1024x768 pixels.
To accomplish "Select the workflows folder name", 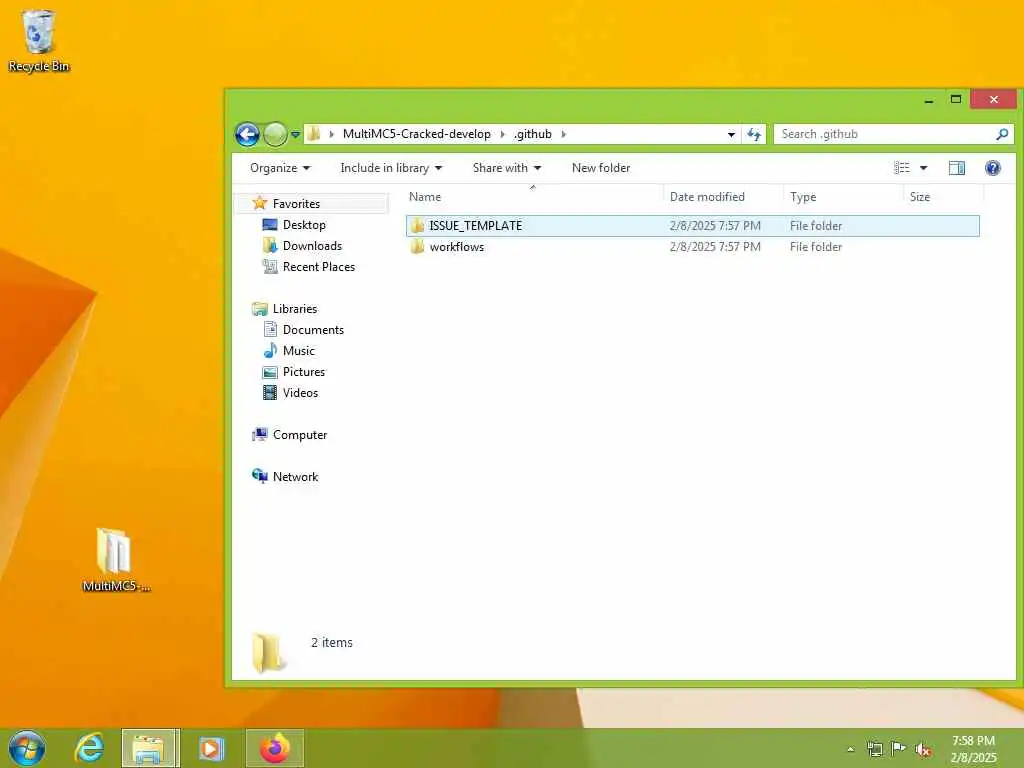I will [456, 247].
